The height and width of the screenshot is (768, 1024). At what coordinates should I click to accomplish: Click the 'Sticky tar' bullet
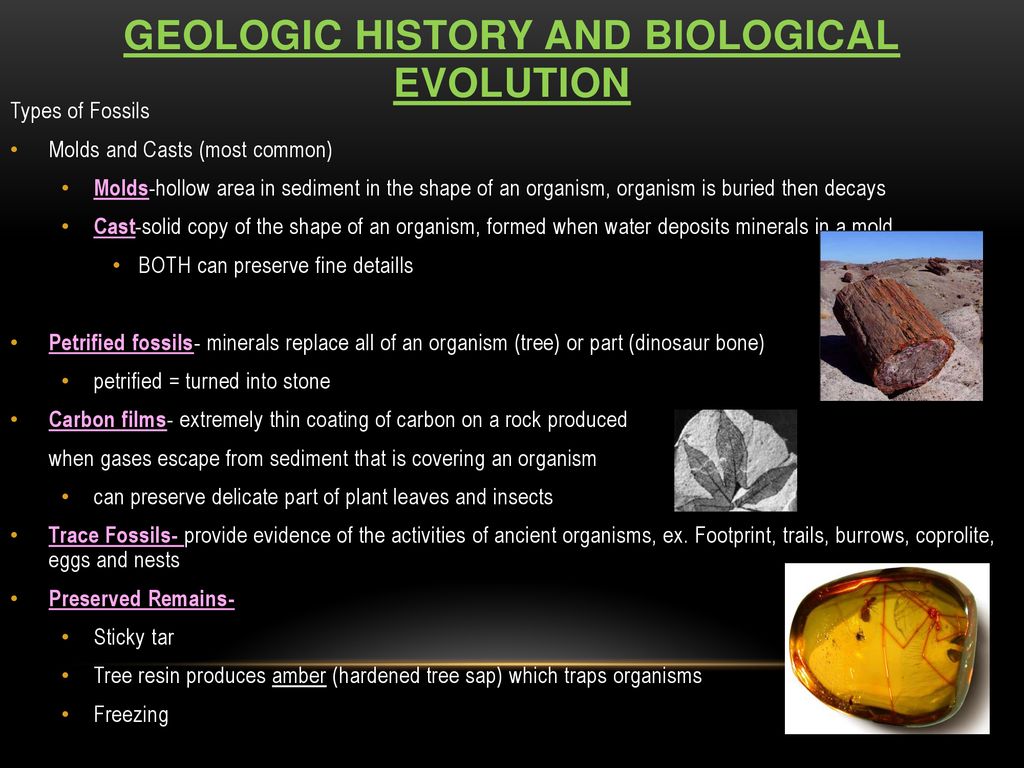pos(133,637)
